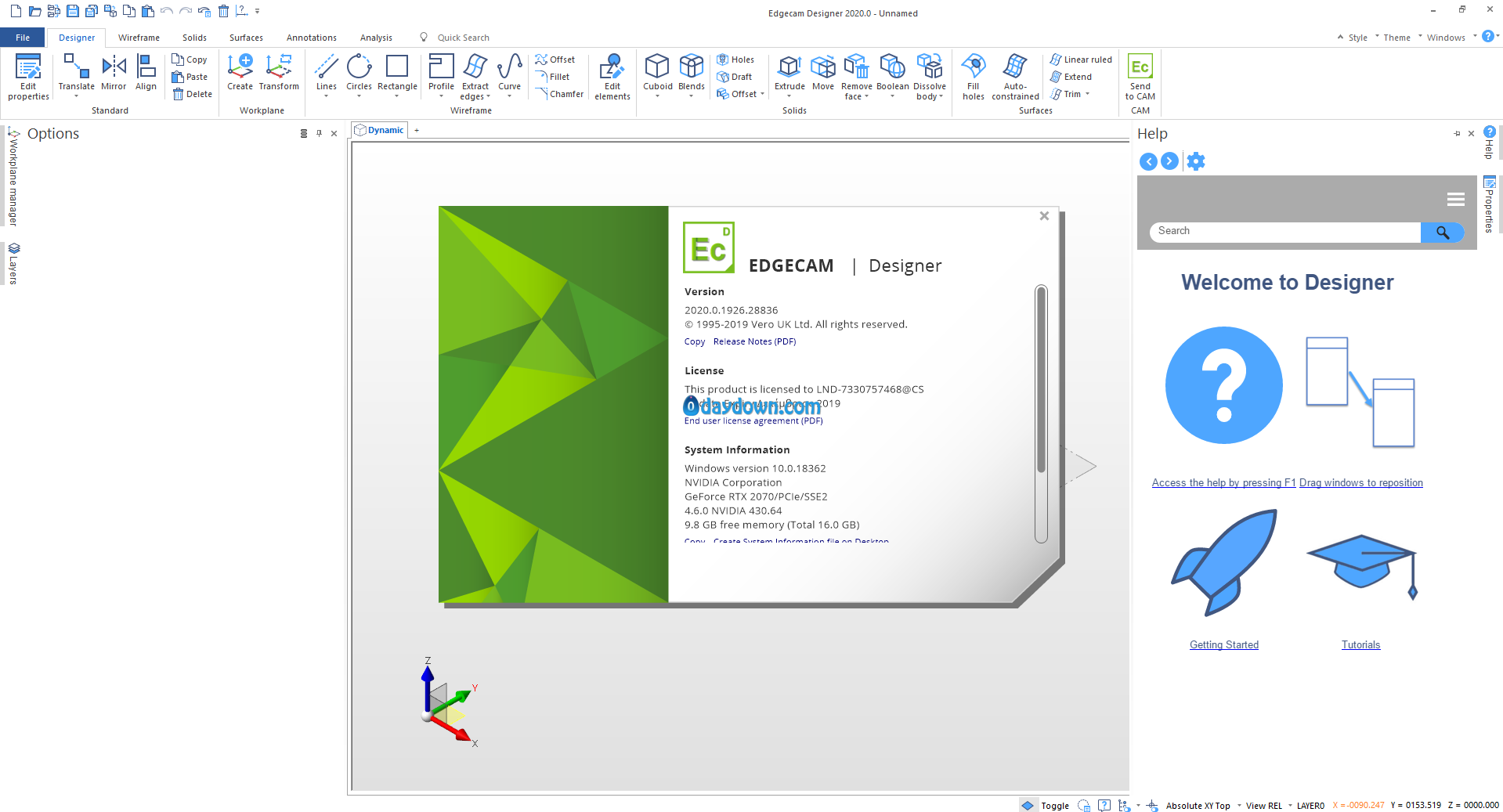Screen dimensions: 1503x812
Task: Open the Help hamburger menu
Action: (x=1456, y=200)
